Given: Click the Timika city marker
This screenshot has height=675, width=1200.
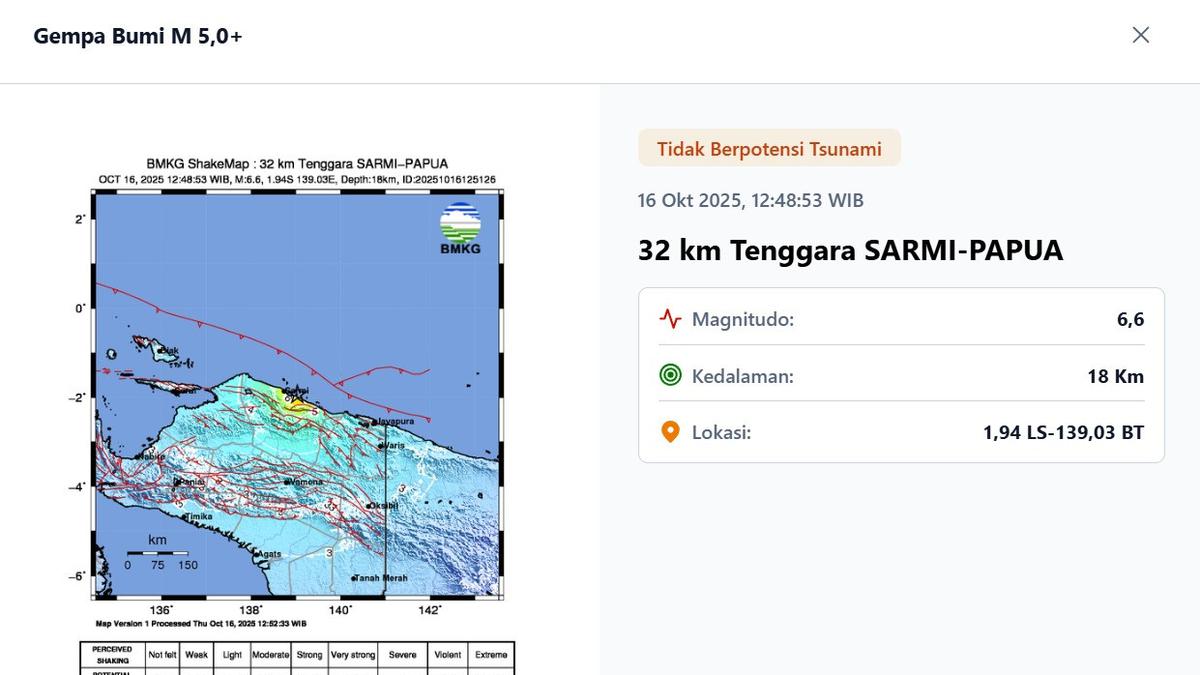Looking at the screenshot, I should (x=187, y=515).
